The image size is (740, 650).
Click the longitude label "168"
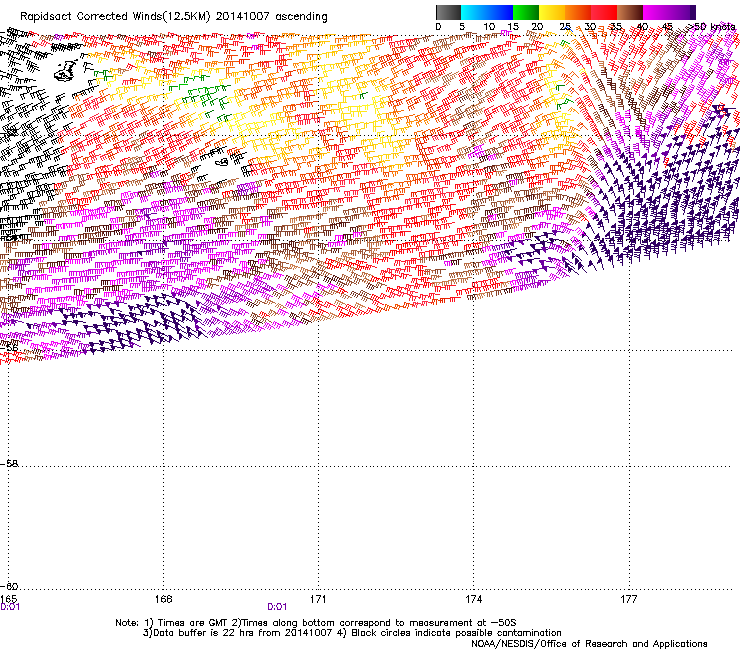point(163,599)
